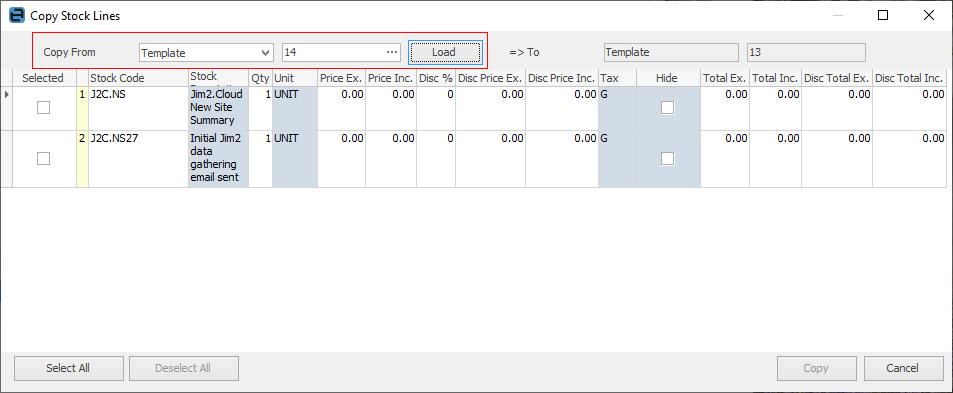Click description Jim2.Cloud New Site Summary
Screen dimensions: 953x393
(x=219, y=108)
